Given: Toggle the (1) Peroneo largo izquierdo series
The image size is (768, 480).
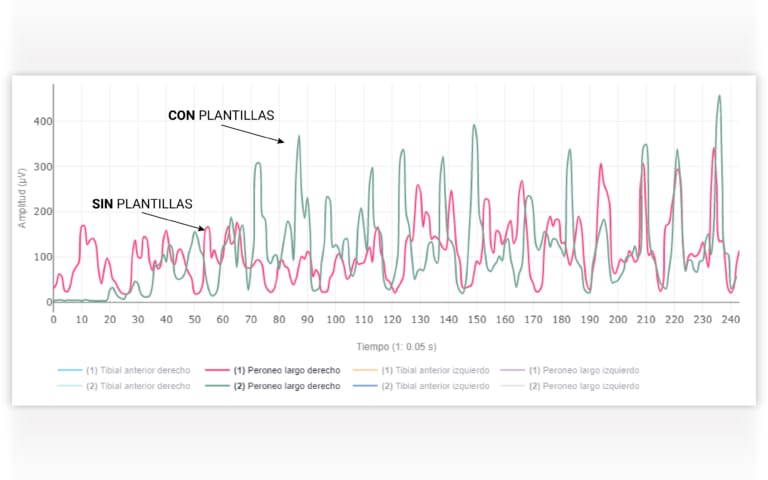Looking at the screenshot, I should [x=570, y=370].
